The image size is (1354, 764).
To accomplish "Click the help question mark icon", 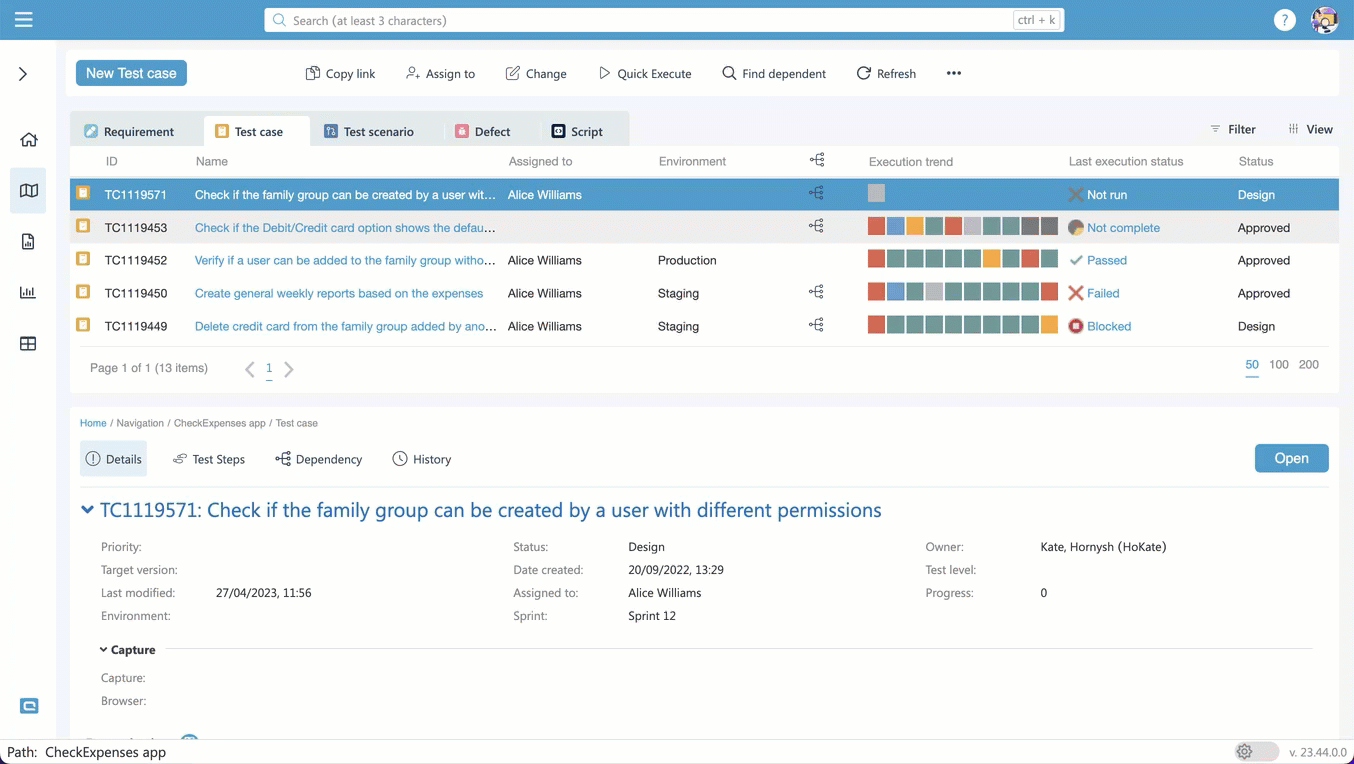I will pyautogui.click(x=1284, y=20).
